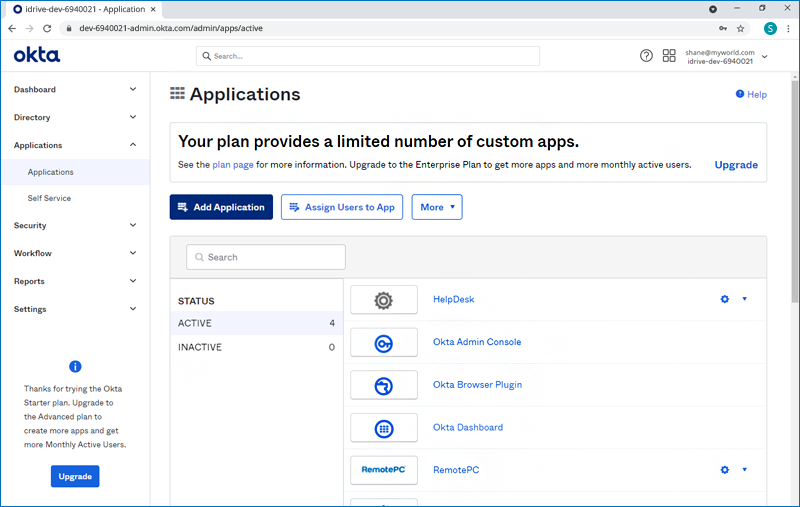Screen dimensions: 800x507
Task: Open the More dropdown button
Action: pyautogui.click(x=436, y=207)
